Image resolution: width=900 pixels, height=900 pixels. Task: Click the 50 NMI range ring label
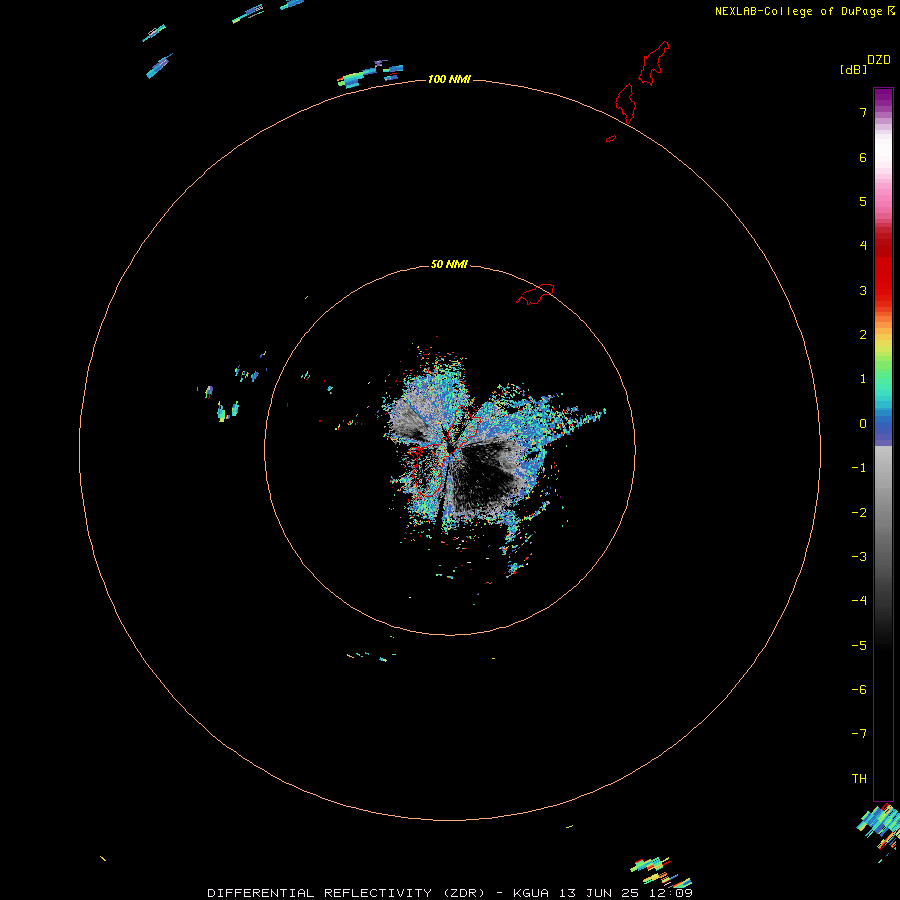[x=449, y=265]
